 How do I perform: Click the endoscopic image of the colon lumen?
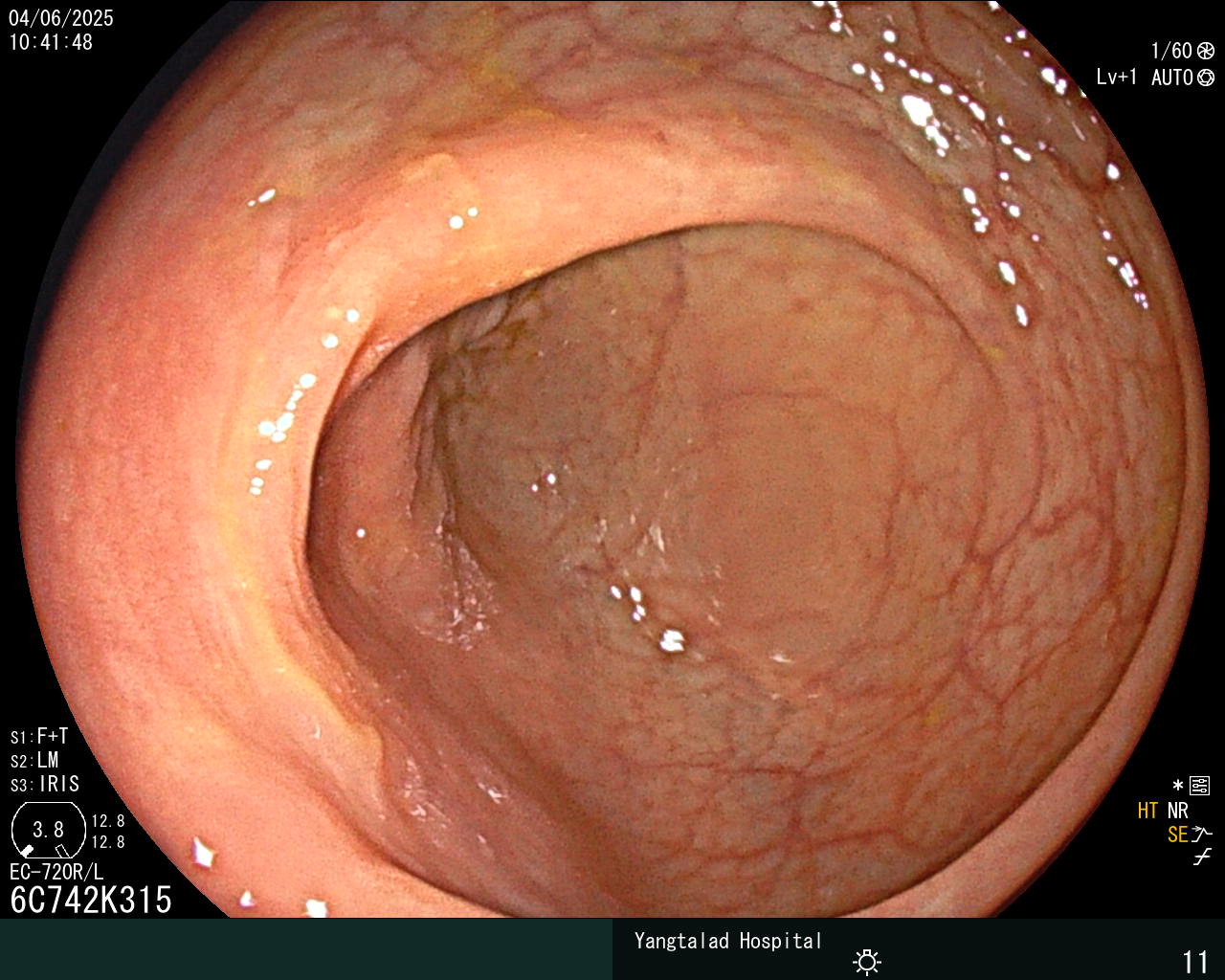pyautogui.click(x=612, y=459)
